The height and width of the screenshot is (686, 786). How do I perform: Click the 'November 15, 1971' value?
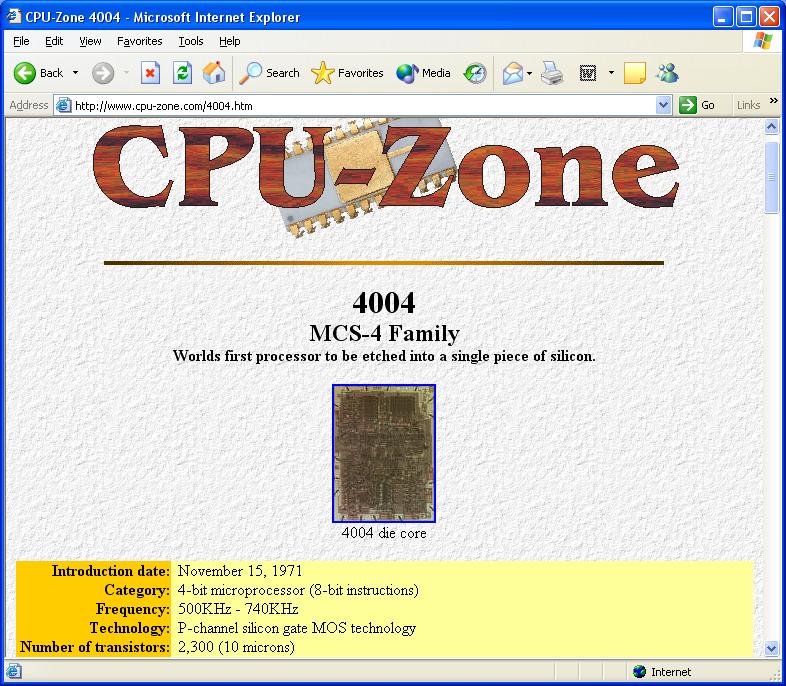click(x=240, y=571)
